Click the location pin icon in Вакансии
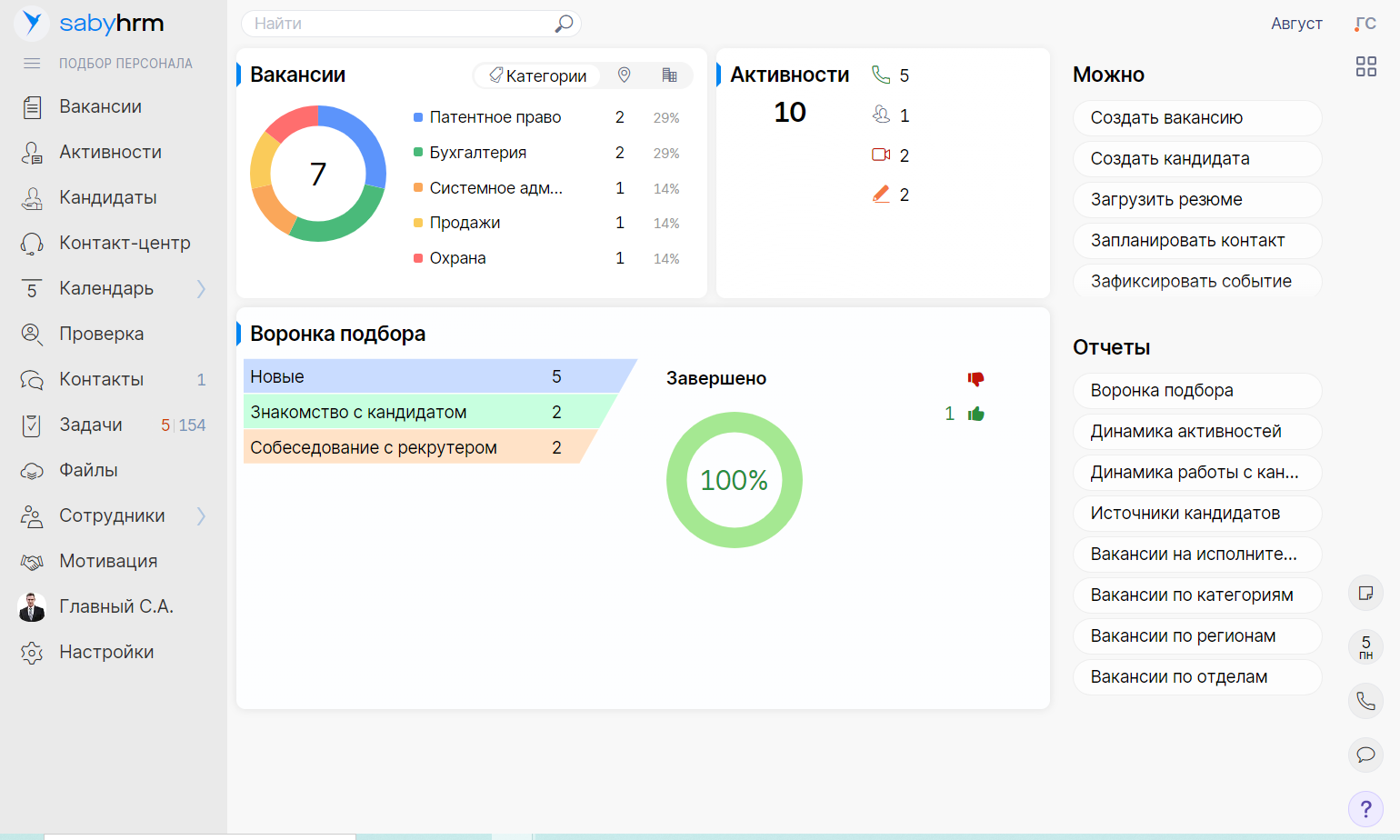Screen dimensions: 1400x840 coord(624,75)
